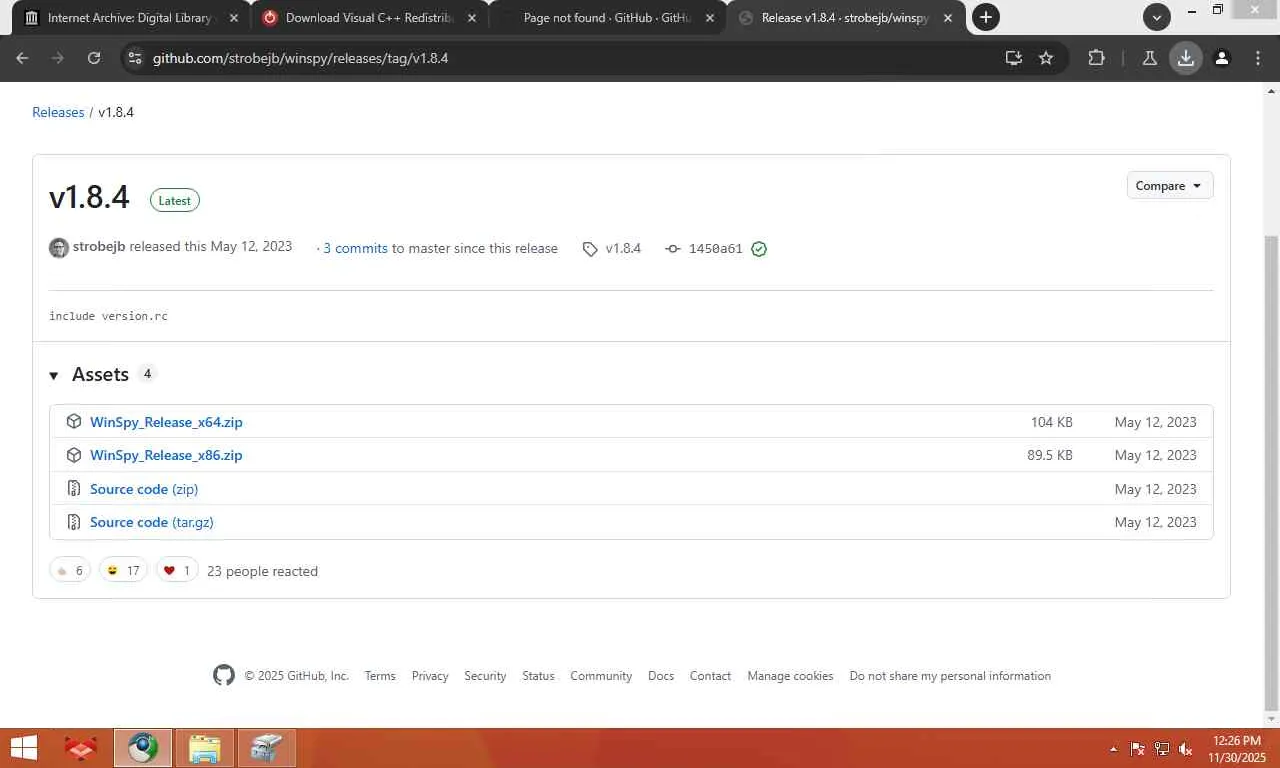Toggle the heart reaction showing 1
This screenshot has width=1280, height=768.
[x=177, y=570]
